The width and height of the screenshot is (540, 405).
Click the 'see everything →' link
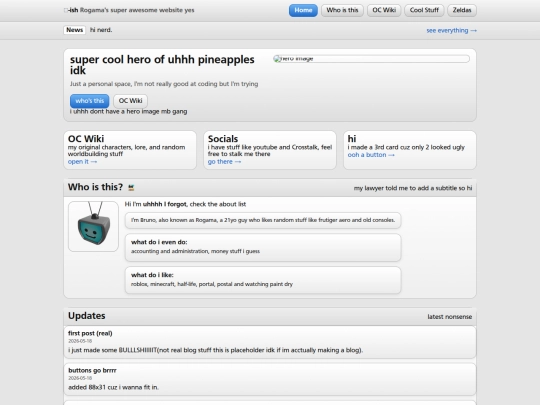(x=451, y=31)
